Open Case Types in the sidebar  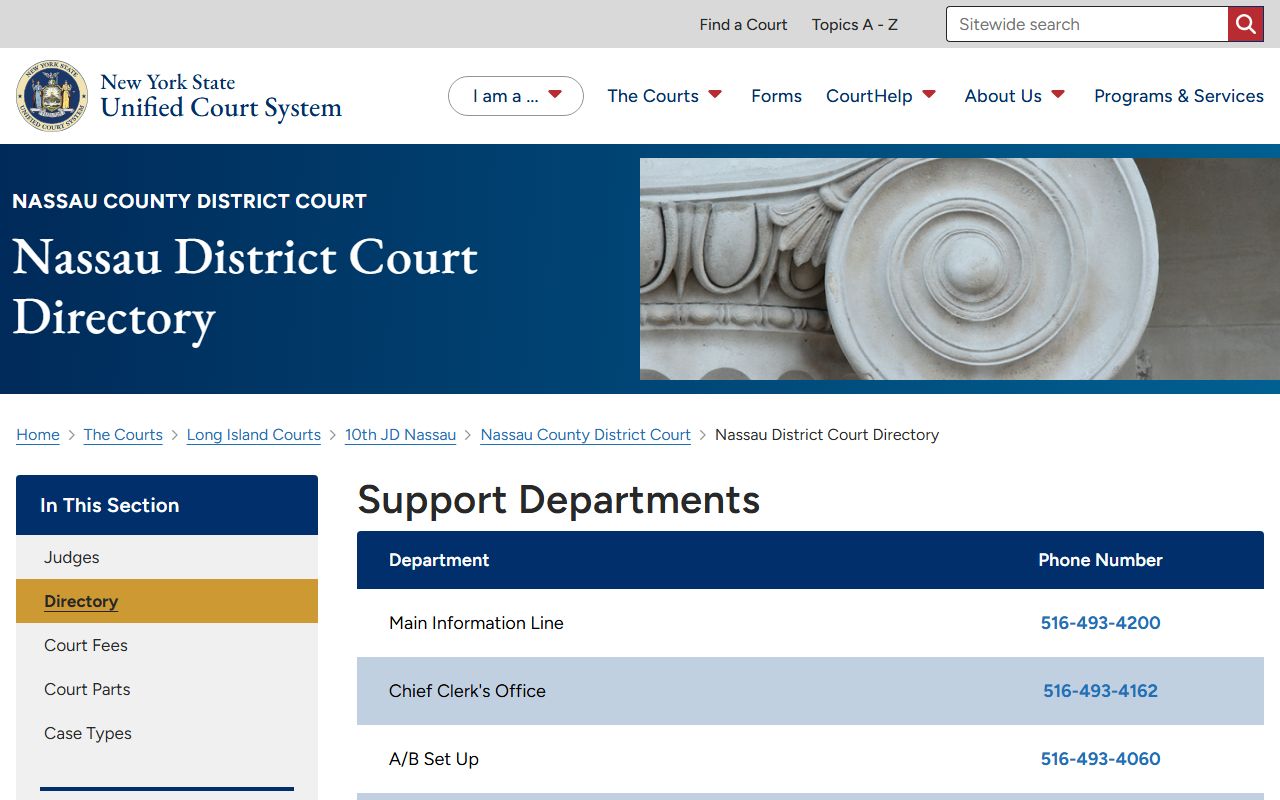[167, 733]
